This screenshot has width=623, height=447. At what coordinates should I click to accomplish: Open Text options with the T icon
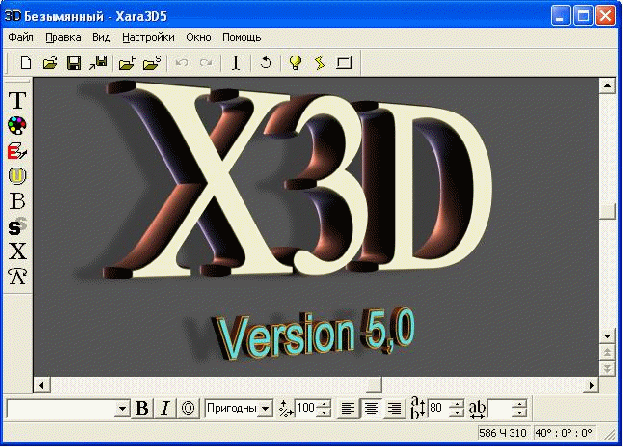coord(17,100)
